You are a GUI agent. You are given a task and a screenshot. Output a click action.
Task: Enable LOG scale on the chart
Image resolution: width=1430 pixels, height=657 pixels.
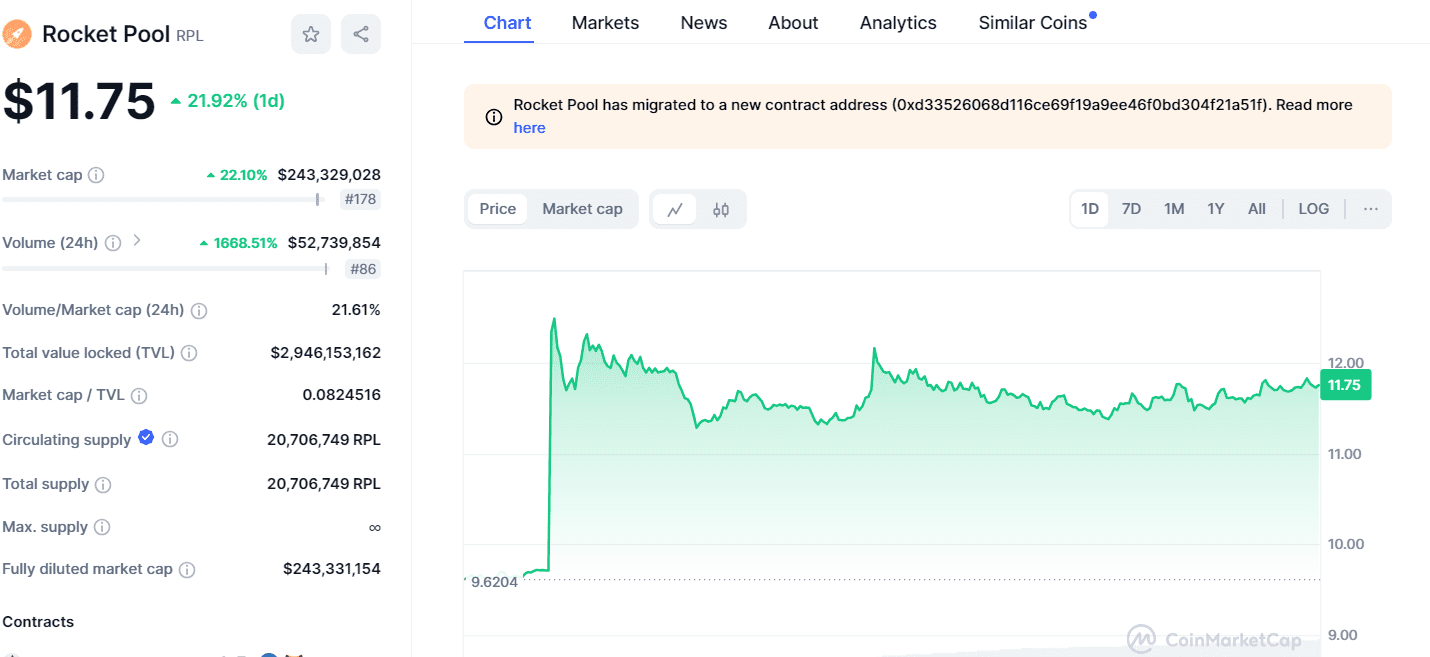(x=1313, y=208)
